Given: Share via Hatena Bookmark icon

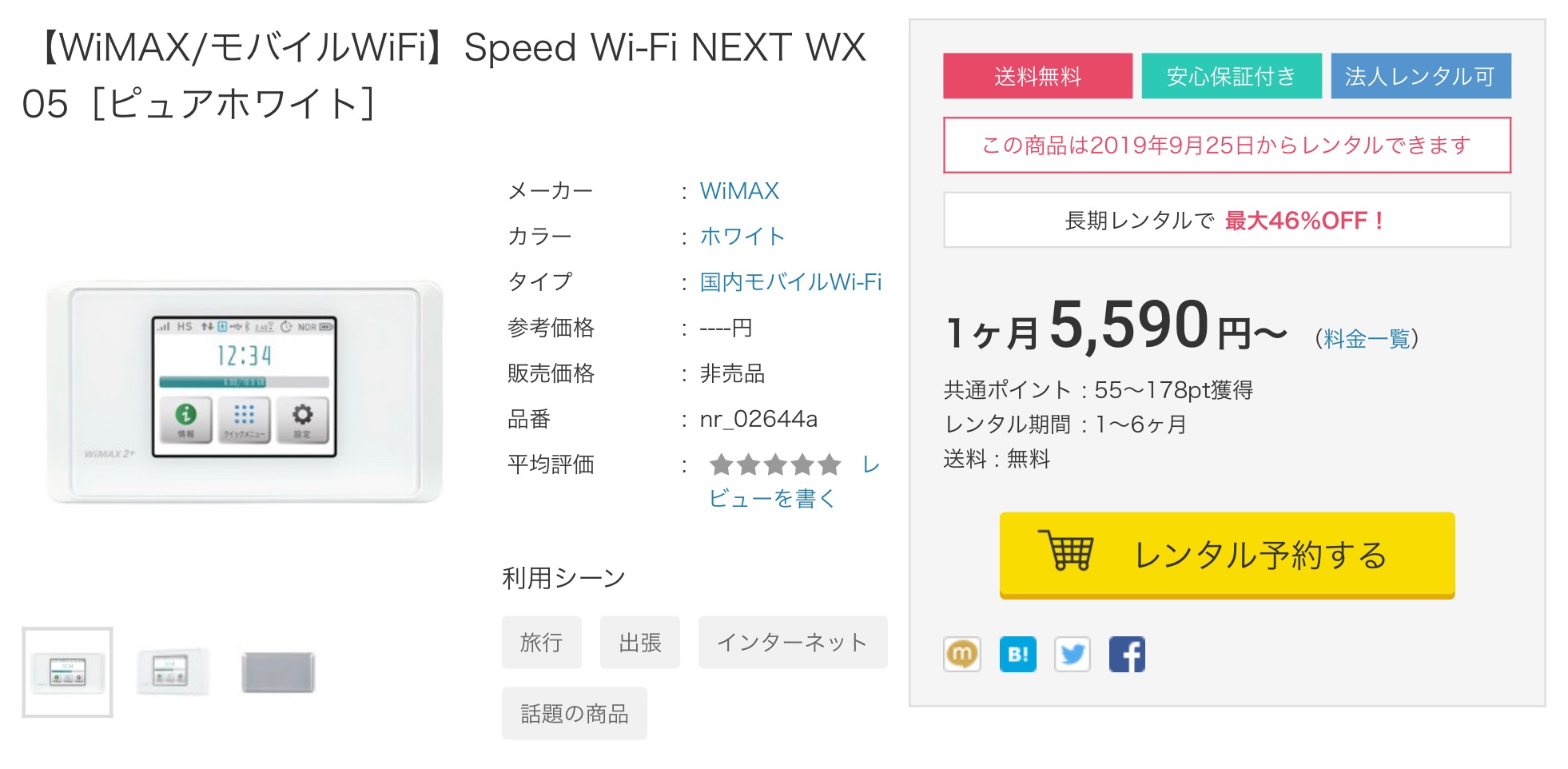Looking at the screenshot, I should point(1017,655).
